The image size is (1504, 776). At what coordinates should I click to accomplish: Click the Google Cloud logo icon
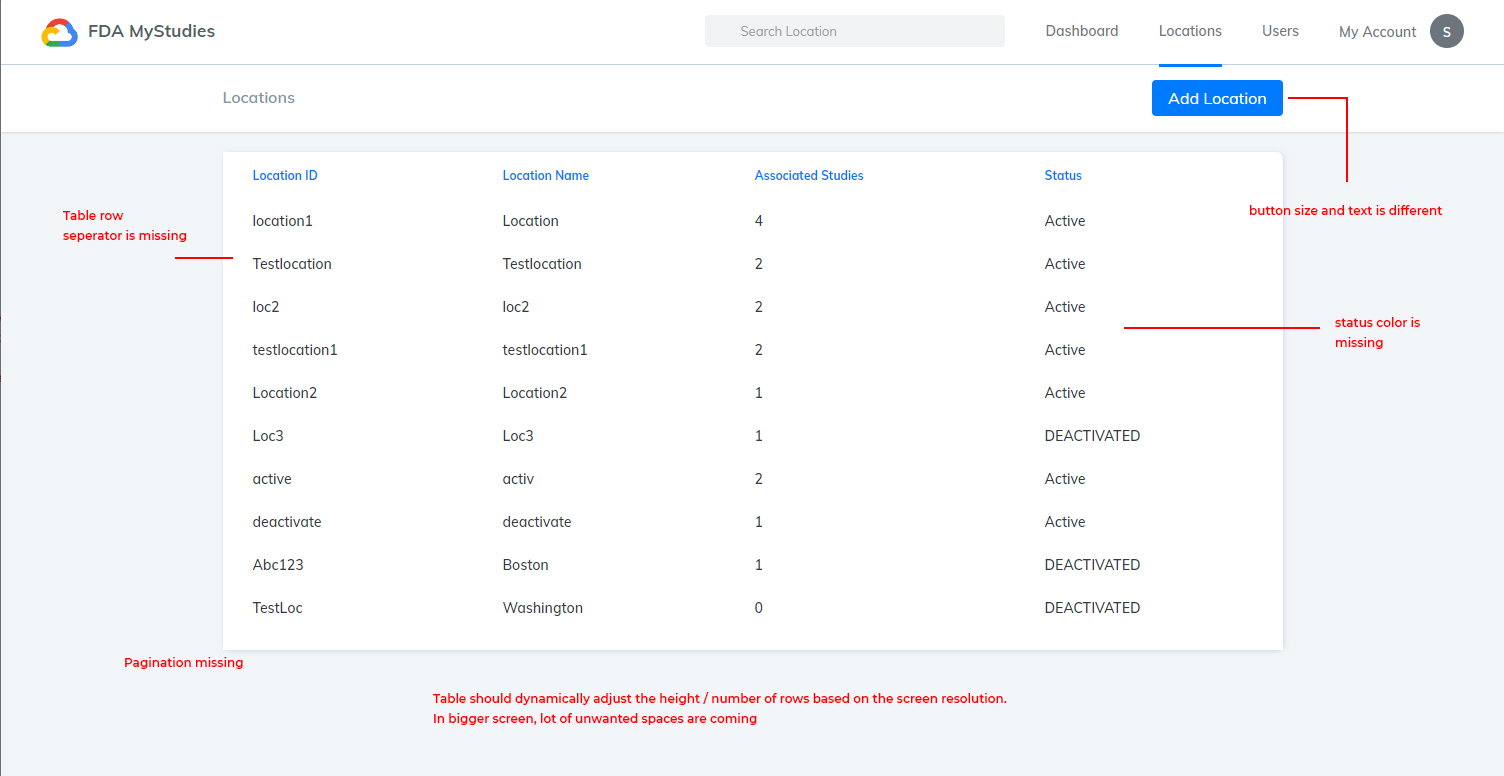click(60, 32)
